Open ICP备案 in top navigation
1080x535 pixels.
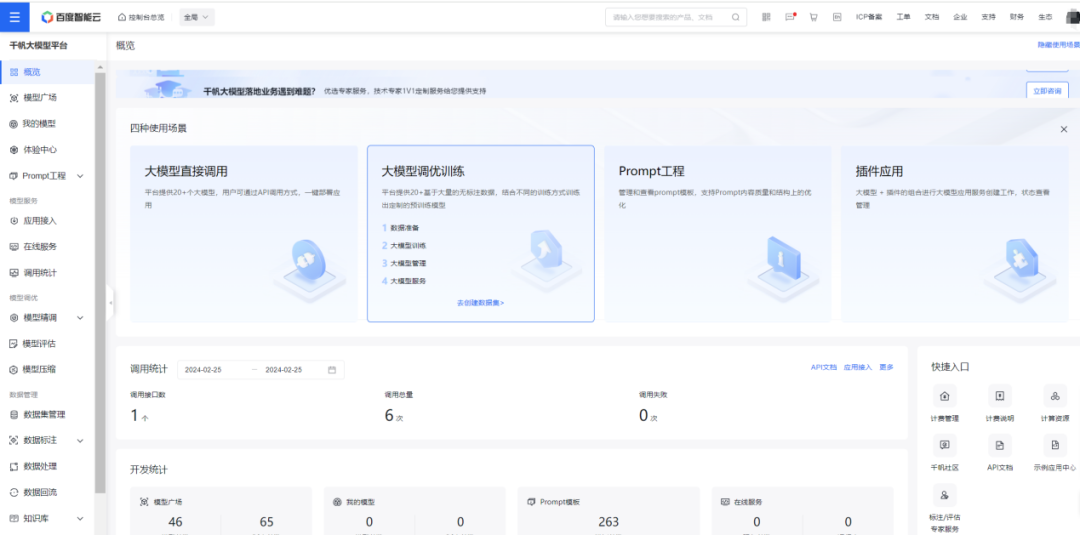(x=869, y=17)
